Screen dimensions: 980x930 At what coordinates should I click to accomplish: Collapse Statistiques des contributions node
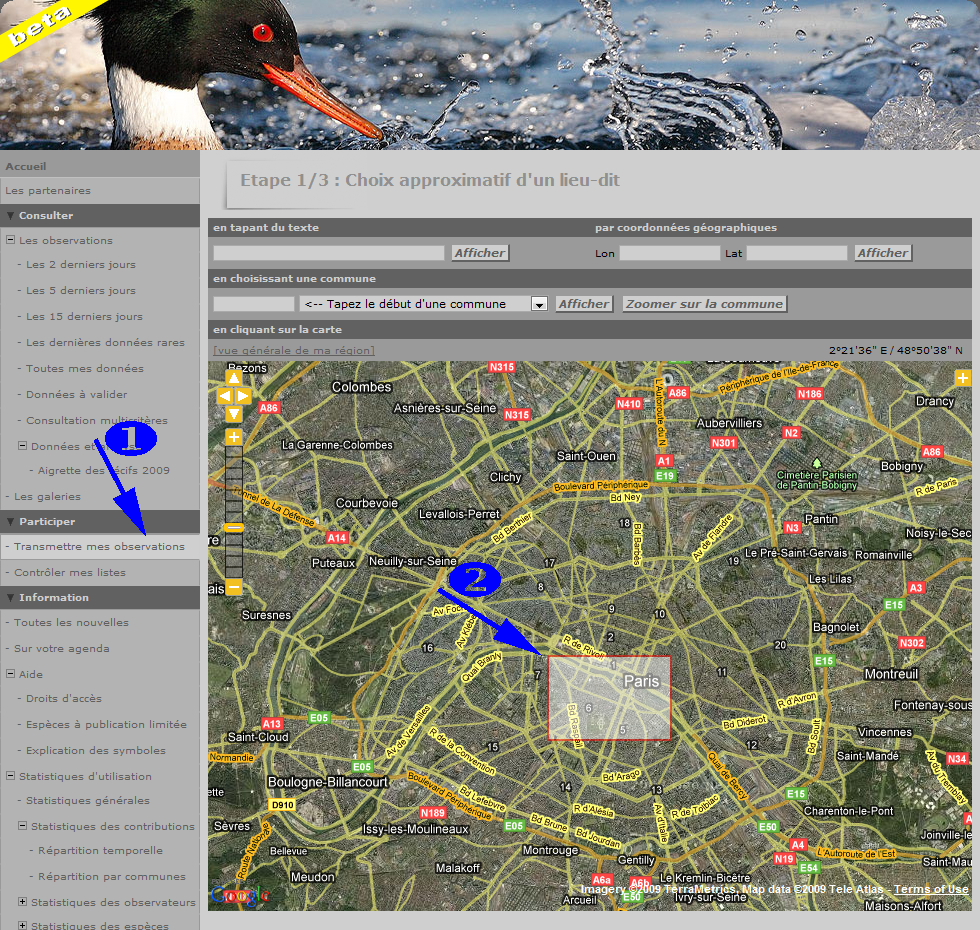coord(22,826)
